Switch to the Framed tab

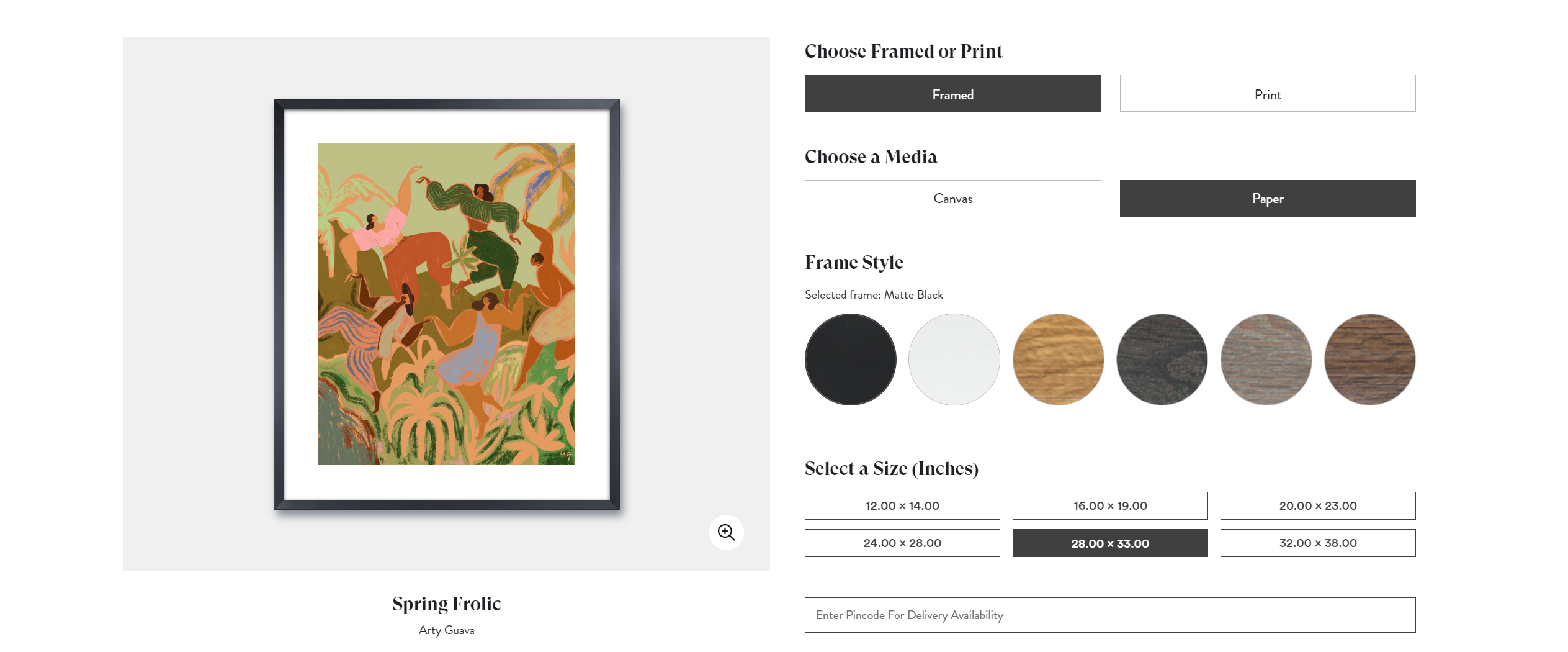point(952,93)
